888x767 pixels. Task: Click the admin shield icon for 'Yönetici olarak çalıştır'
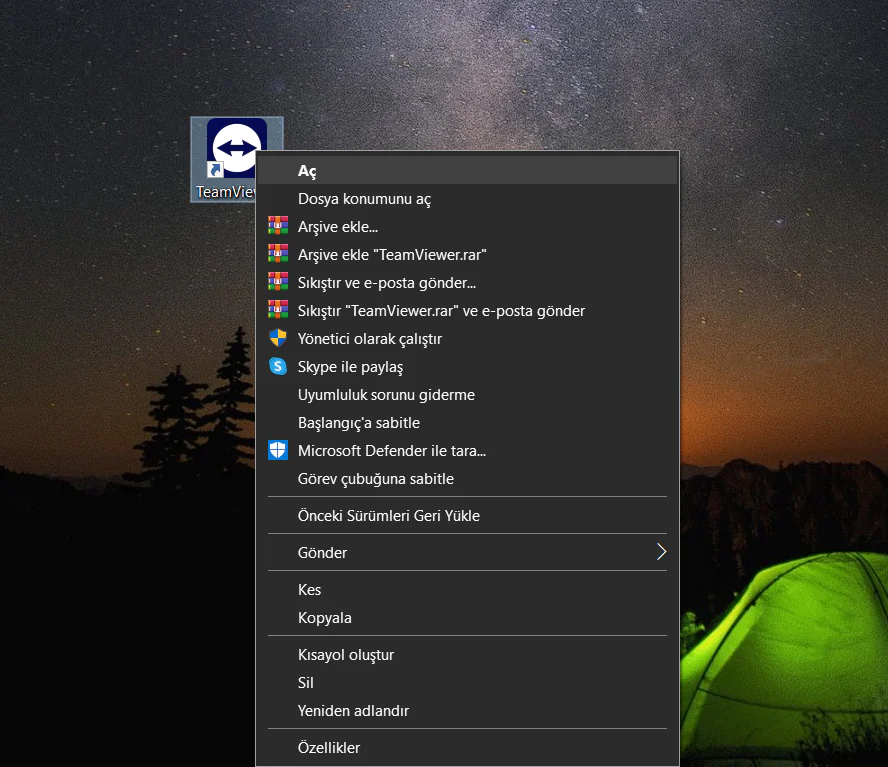pos(278,339)
